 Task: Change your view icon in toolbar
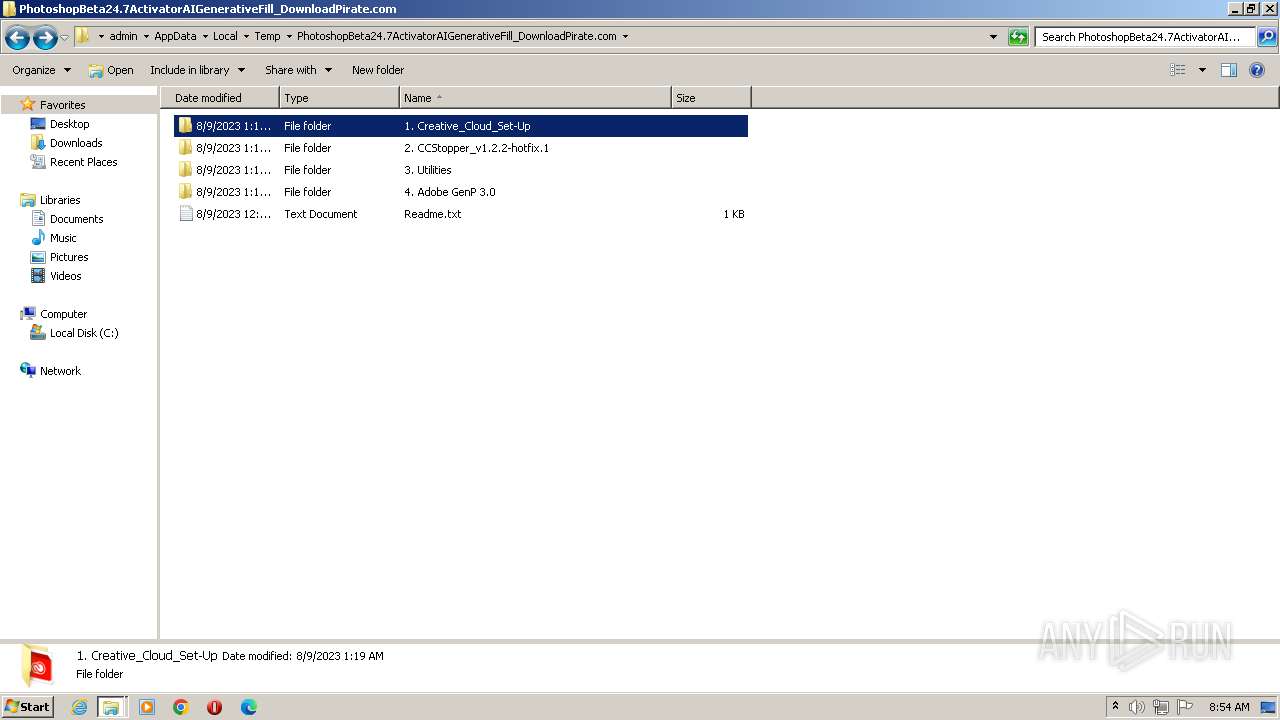(x=1178, y=70)
